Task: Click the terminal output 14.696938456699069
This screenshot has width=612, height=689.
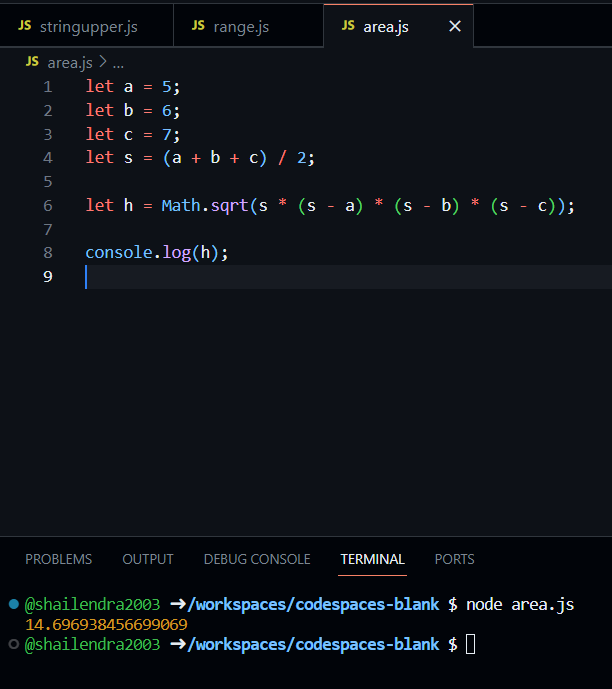Action: coord(106,624)
